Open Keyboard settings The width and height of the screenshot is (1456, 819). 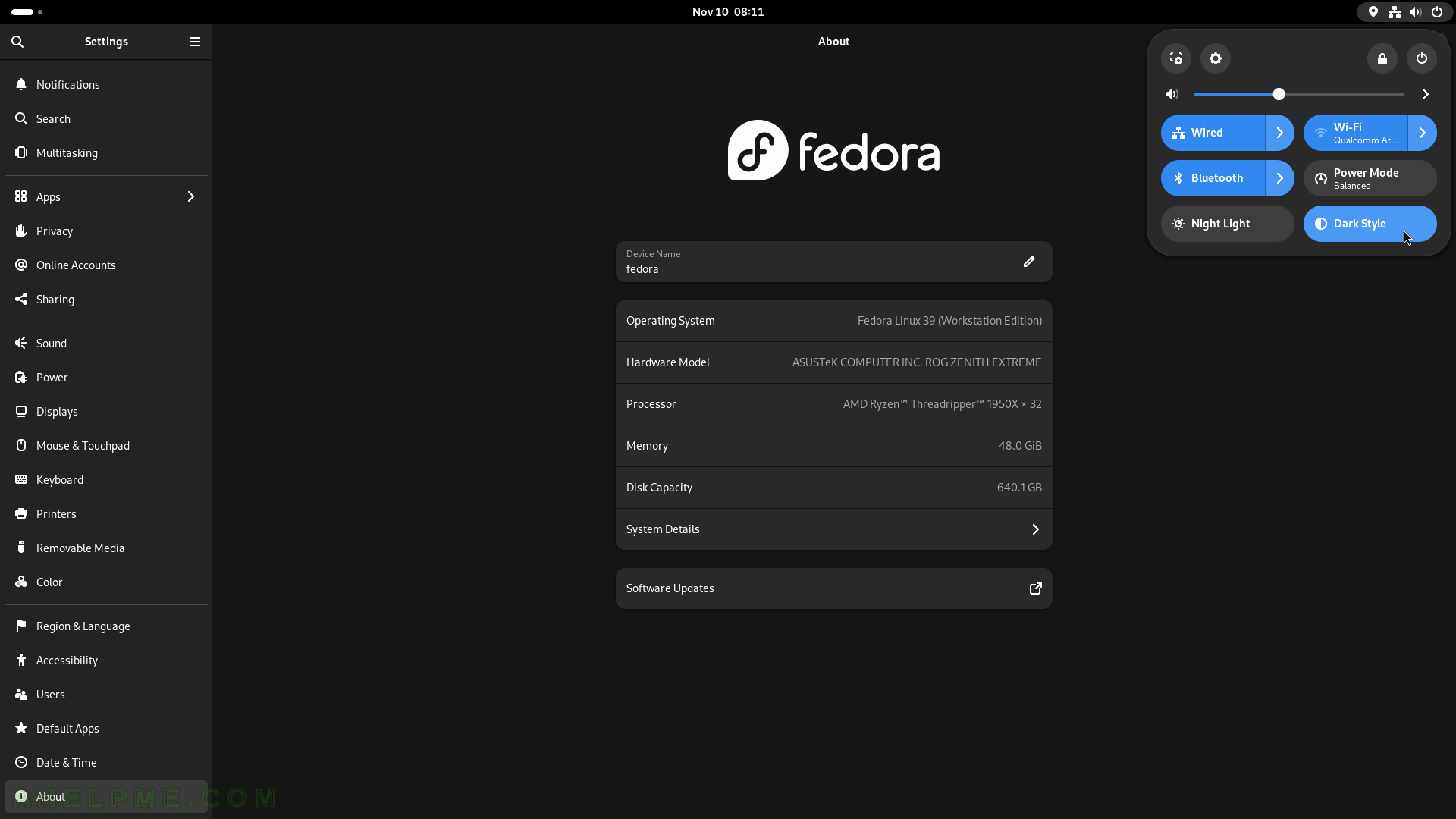click(106, 479)
